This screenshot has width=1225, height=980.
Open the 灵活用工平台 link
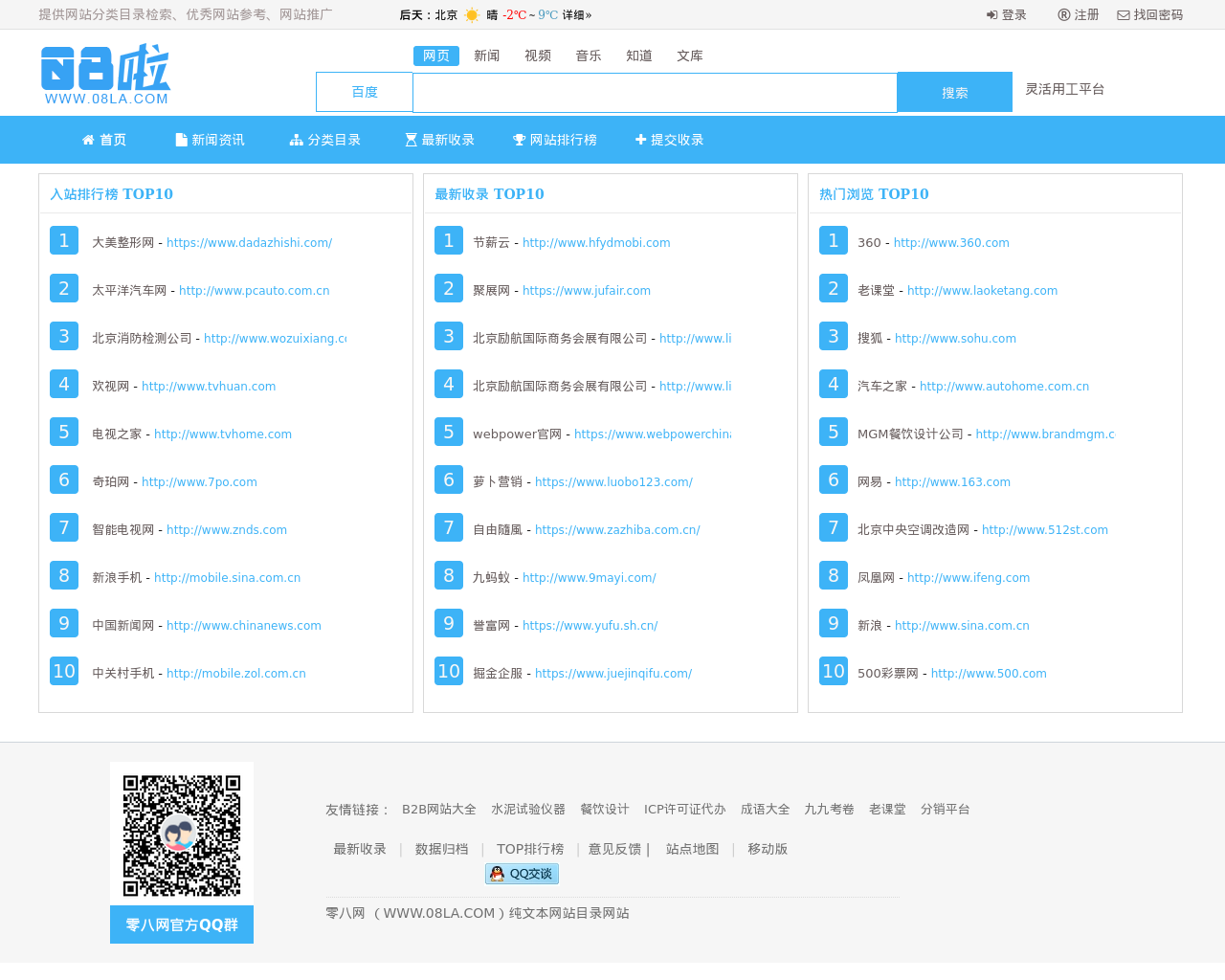(1065, 89)
